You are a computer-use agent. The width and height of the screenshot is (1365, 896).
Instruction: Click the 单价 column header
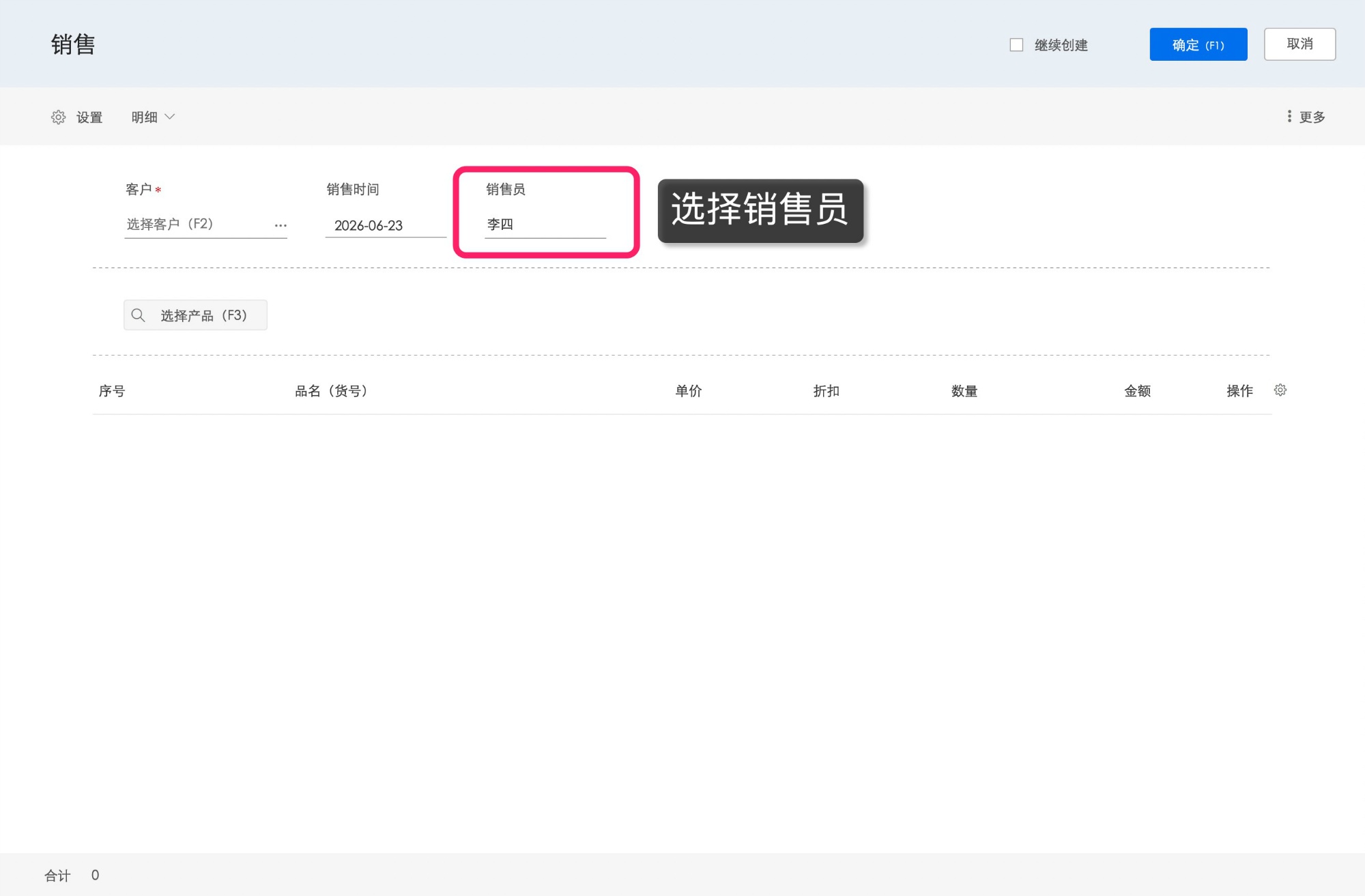coord(689,391)
